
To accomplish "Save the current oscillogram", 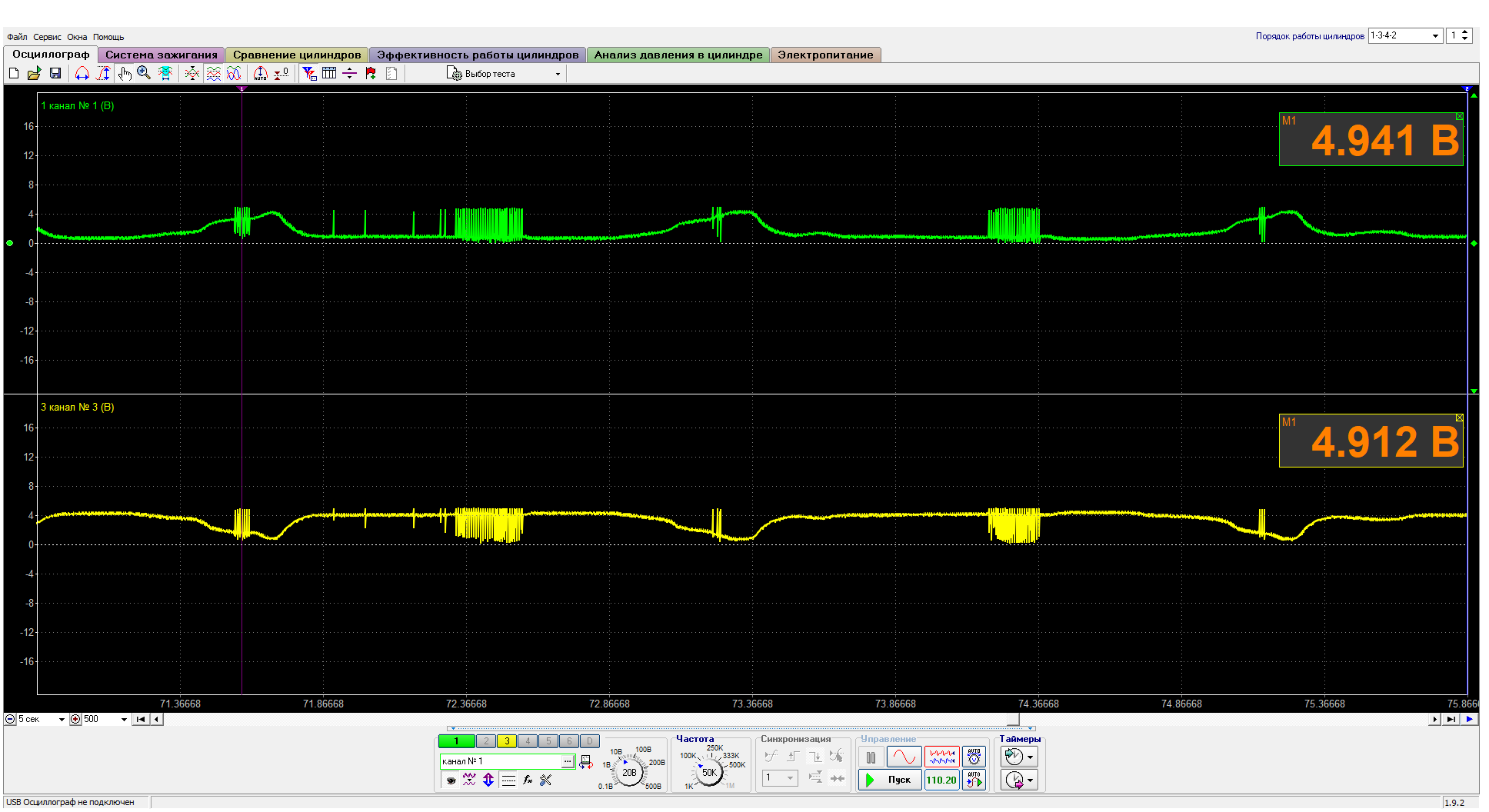I will [x=55, y=73].
